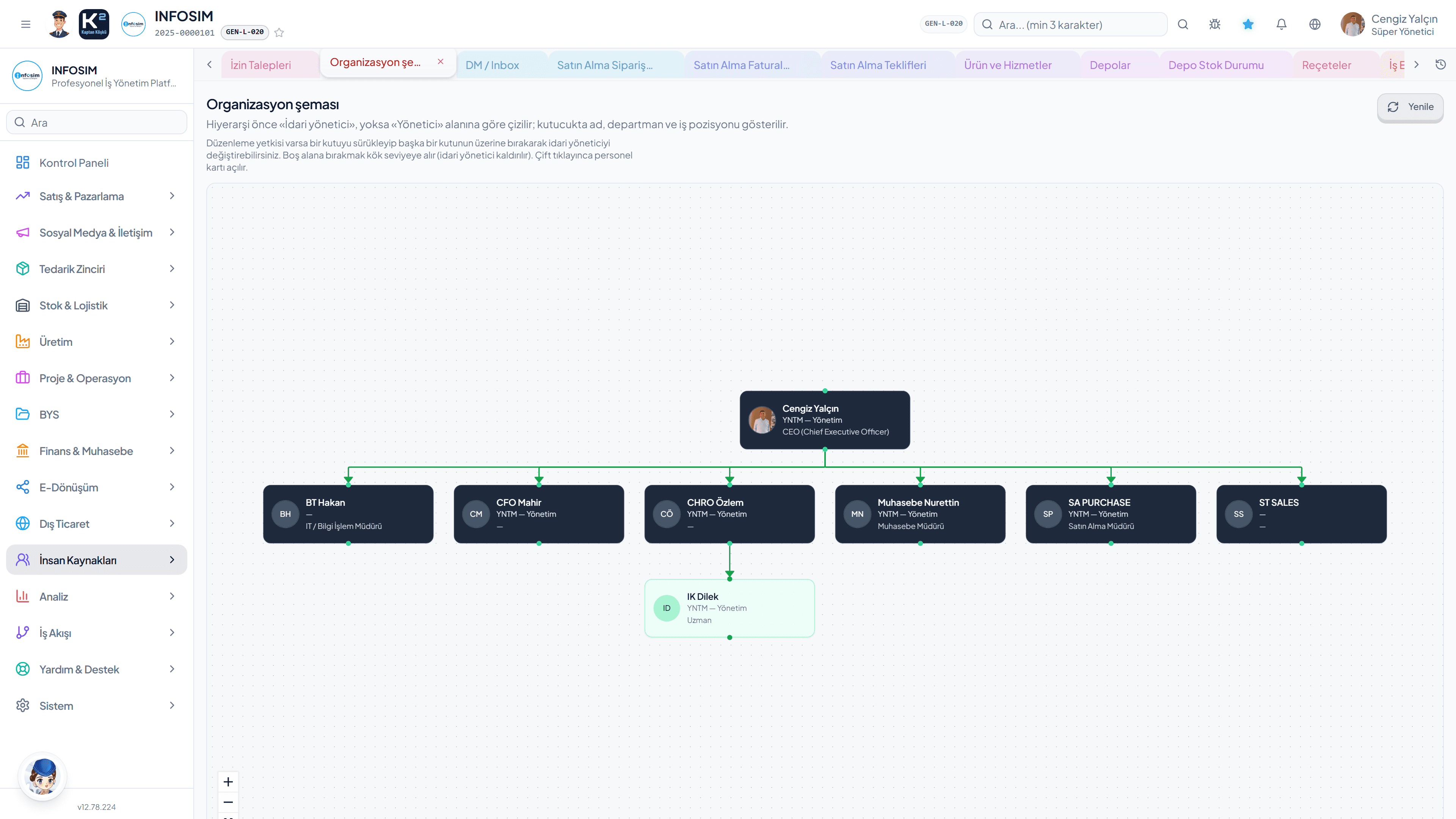Select IK Dilek org chart node

[x=729, y=608]
